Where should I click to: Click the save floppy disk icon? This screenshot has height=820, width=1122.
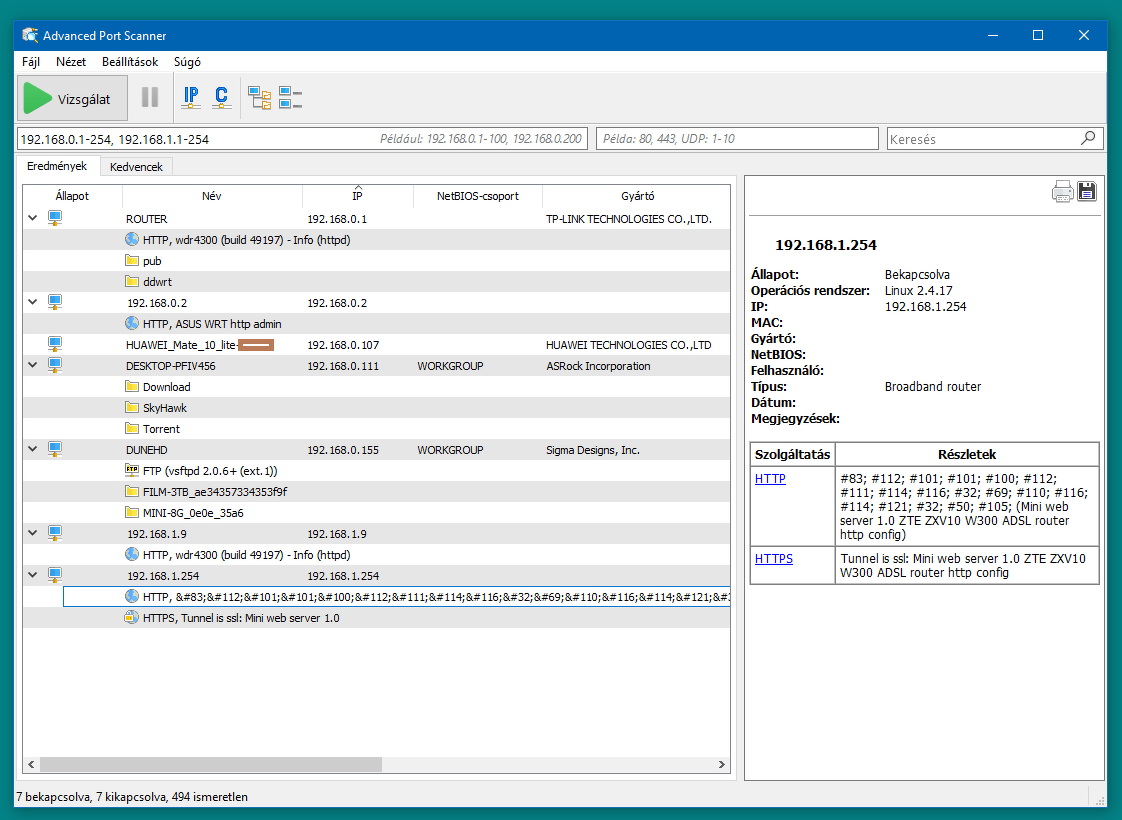tap(1087, 191)
